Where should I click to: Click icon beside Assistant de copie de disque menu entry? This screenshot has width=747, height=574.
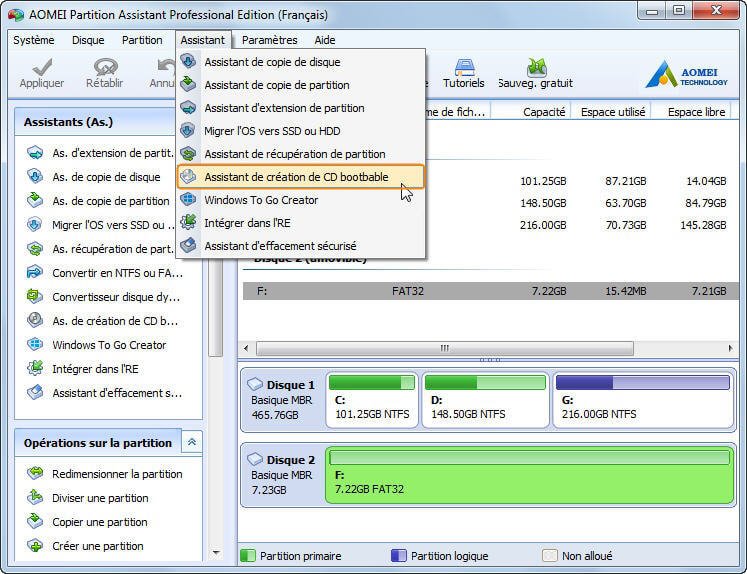click(x=188, y=61)
